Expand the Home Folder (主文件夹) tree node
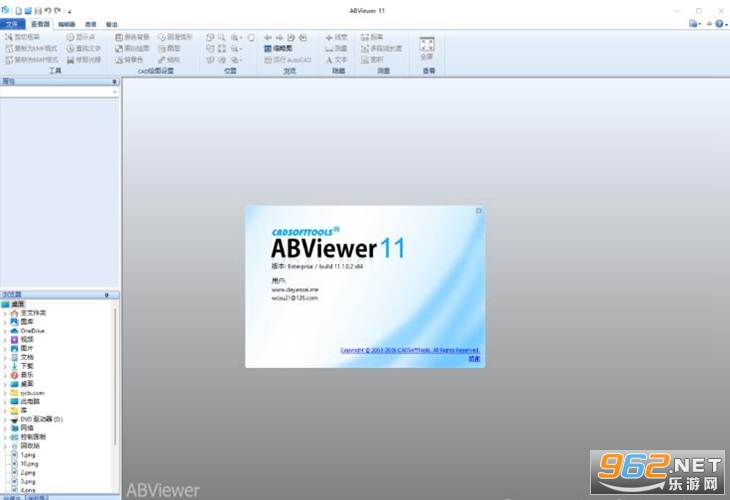Image resolution: width=730 pixels, height=500 pixels. pyautogui.click(x=5, y=313)
